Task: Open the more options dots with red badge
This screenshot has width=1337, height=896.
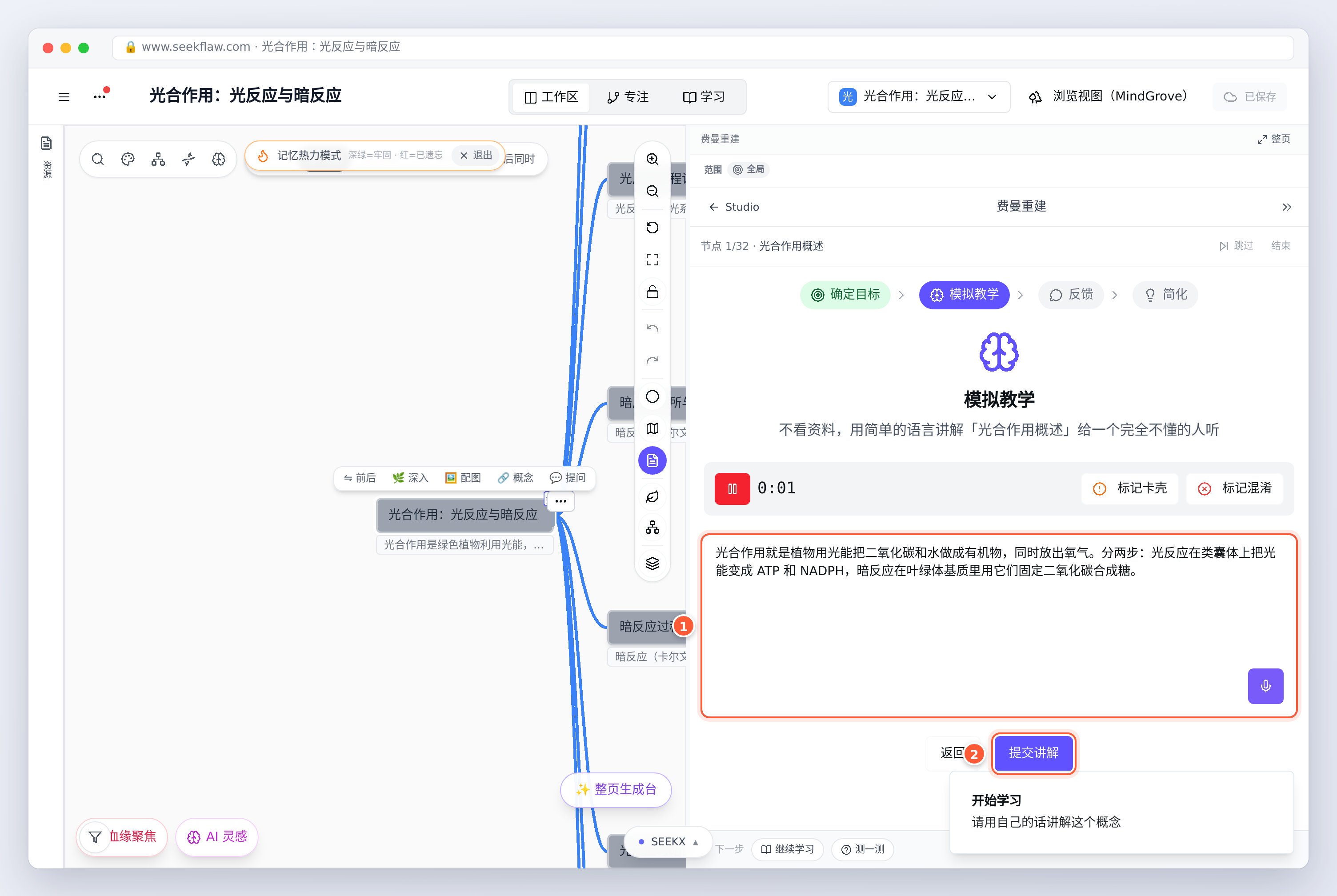Action: coord(100,96)
